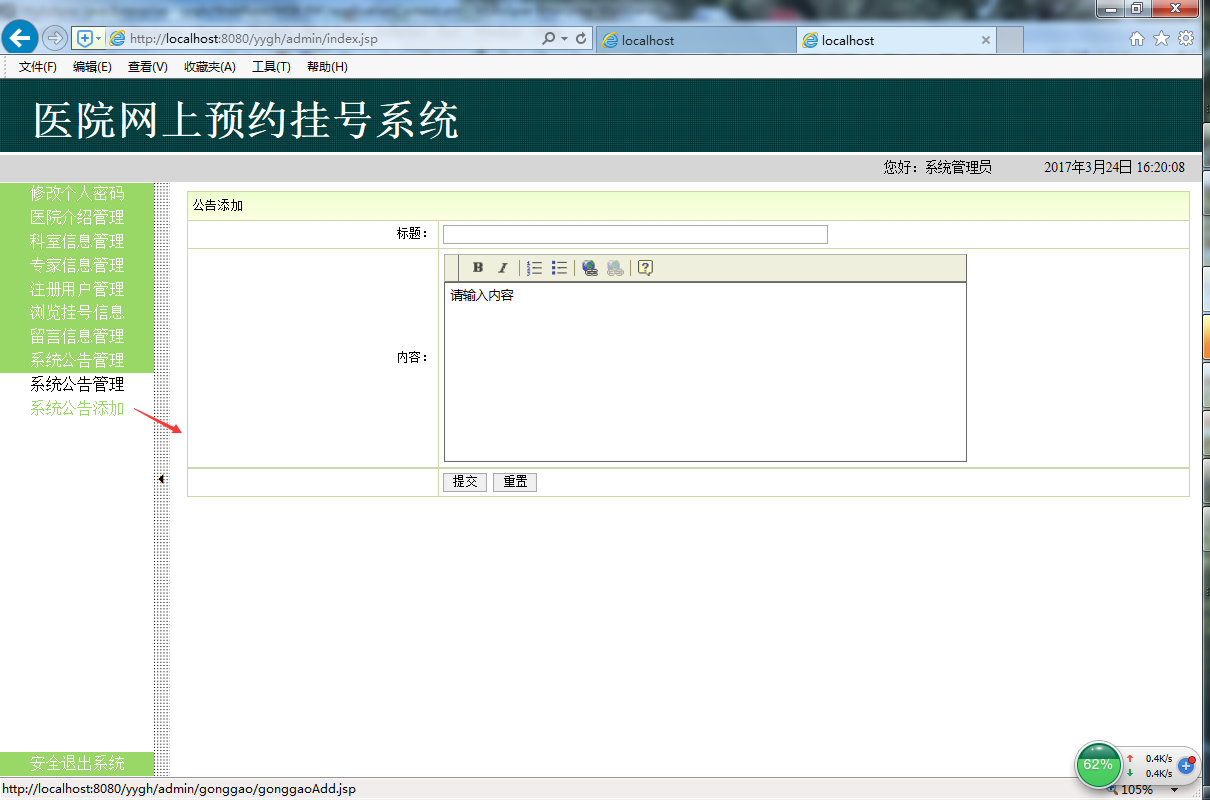The width and height of the screenshot is (1210, 800).
Task: Open the 系统公告添加 submenu link
Action: (x=77, y=408)
